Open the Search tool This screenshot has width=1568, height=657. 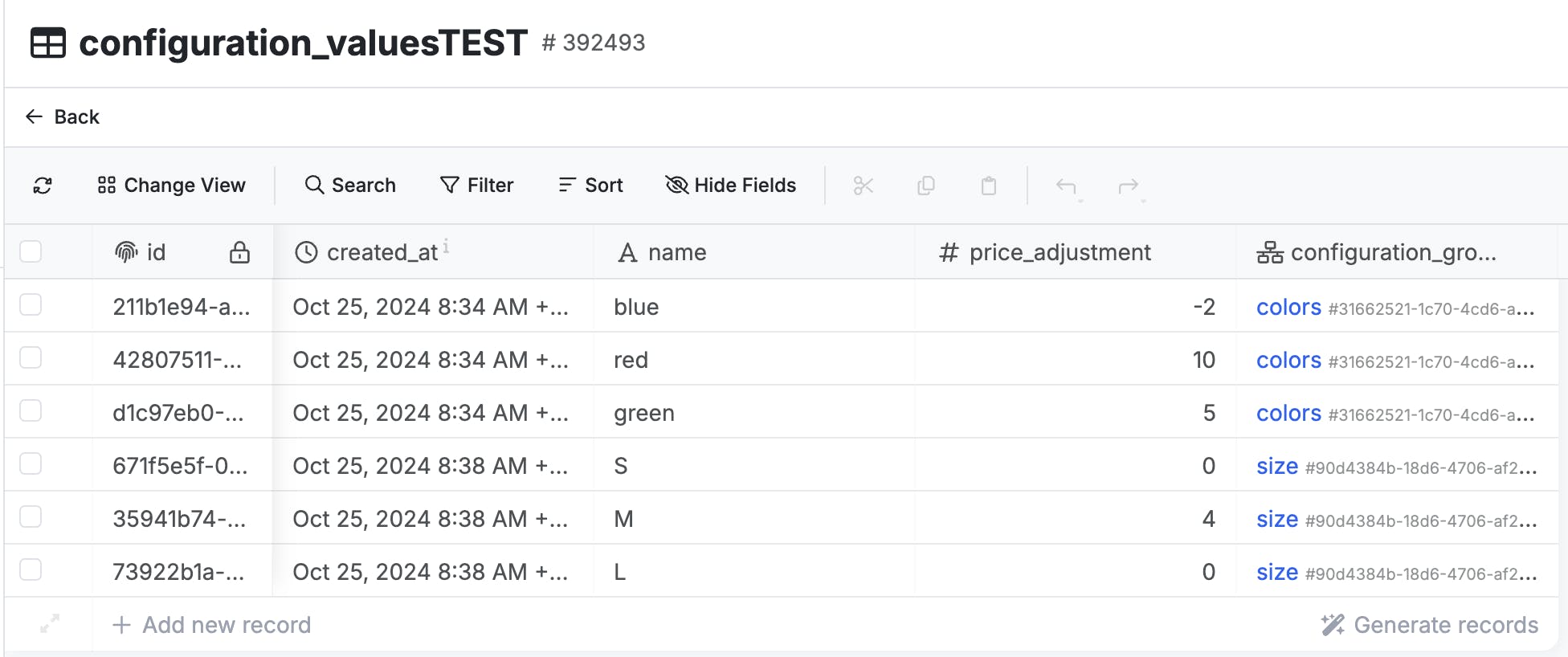tap(350, 186)
